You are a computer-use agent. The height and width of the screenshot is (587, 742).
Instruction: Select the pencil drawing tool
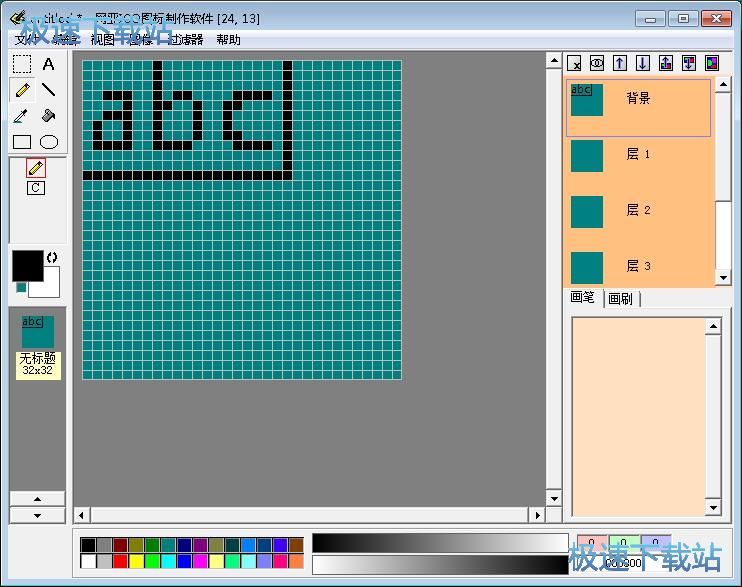22,90
